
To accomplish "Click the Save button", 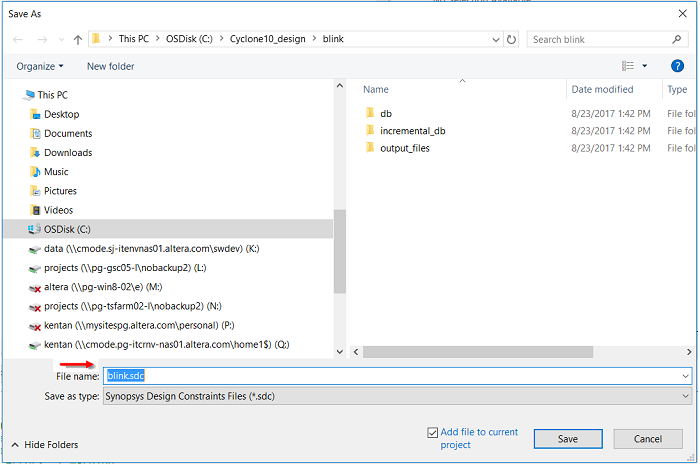I will [567, 439].
